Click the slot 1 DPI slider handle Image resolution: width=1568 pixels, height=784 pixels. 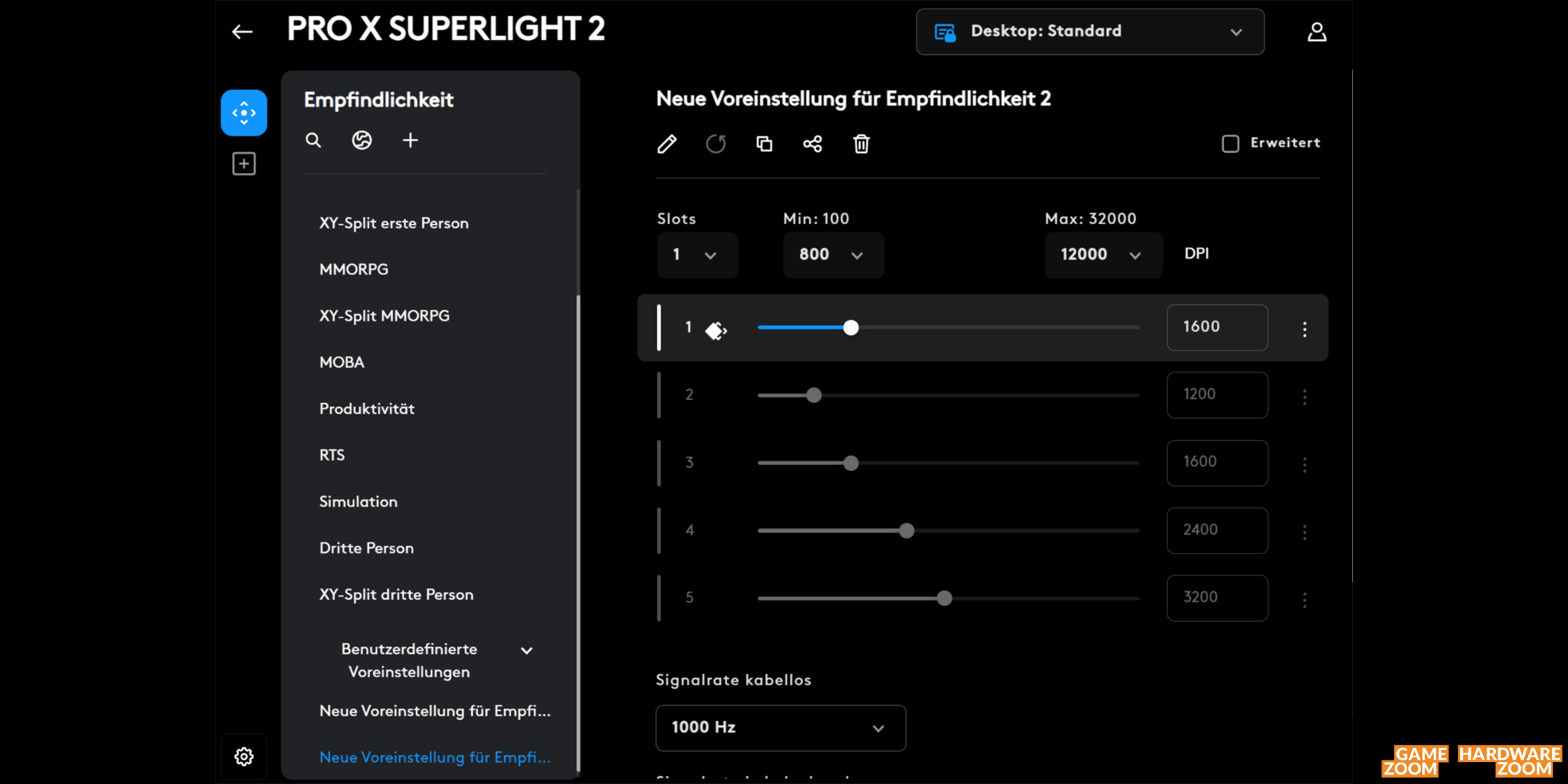(x=851, y=328)
